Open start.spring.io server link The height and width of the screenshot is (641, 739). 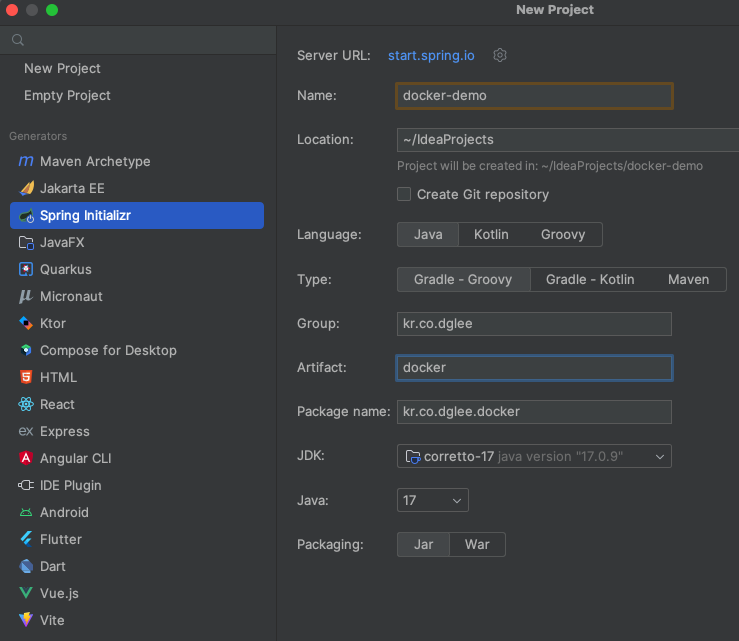point(431,55)
